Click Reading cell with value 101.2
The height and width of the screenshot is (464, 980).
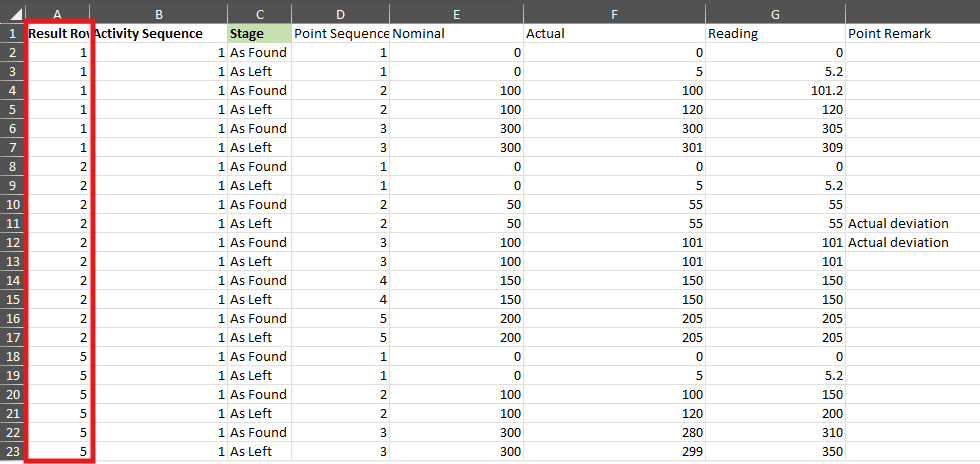775,91
